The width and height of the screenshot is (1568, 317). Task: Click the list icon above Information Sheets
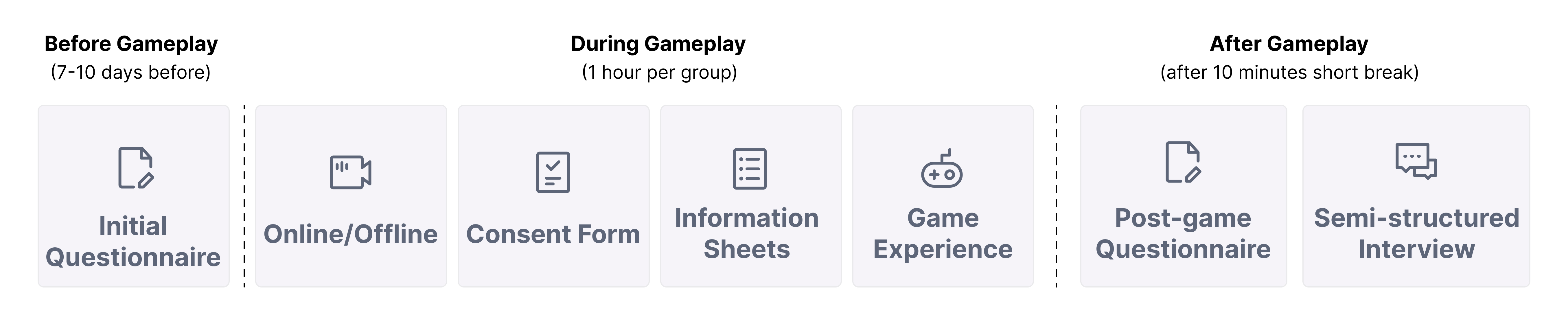(x=749, y=169)
